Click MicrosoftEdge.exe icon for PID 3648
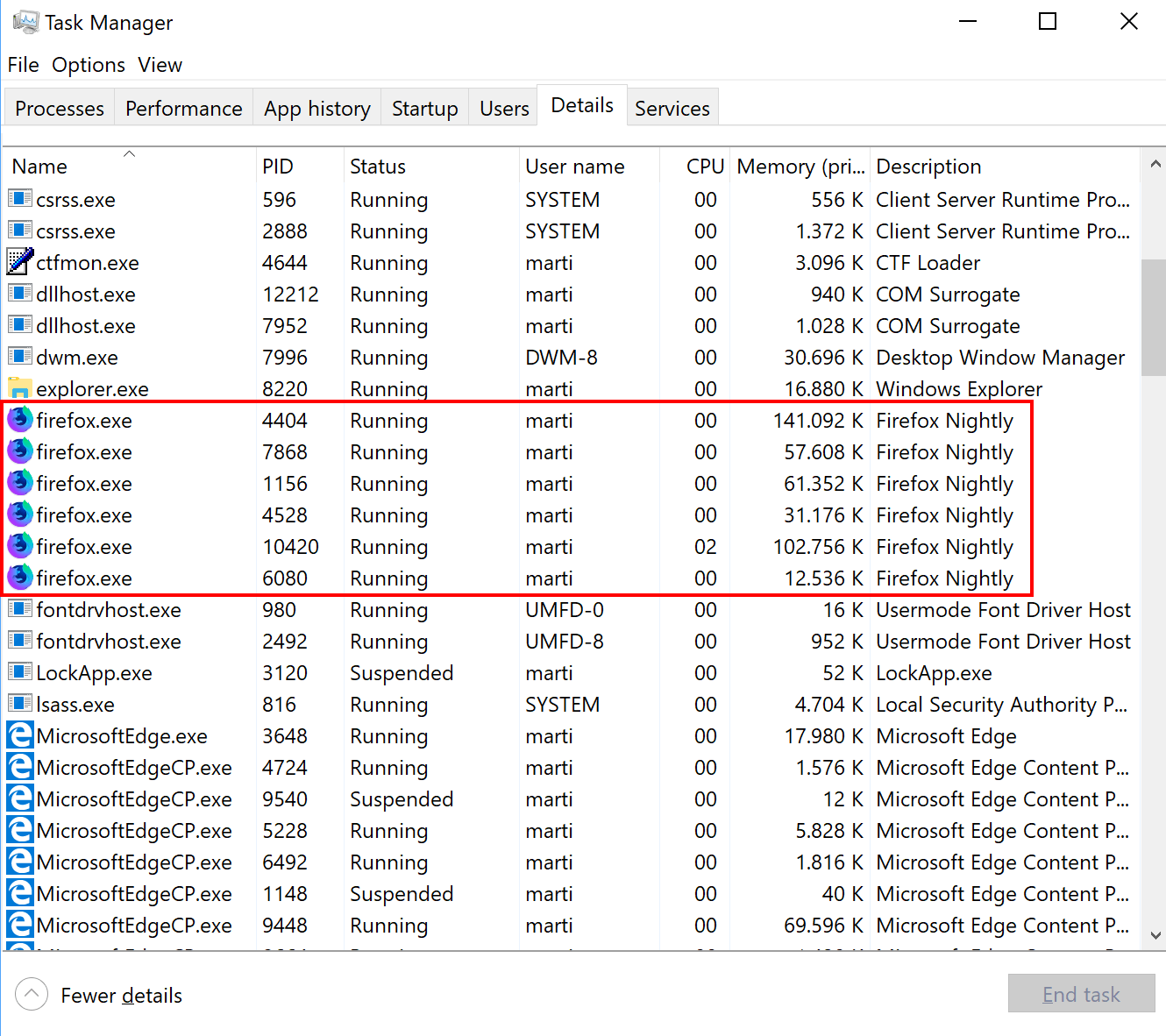 tap(19, 735)
